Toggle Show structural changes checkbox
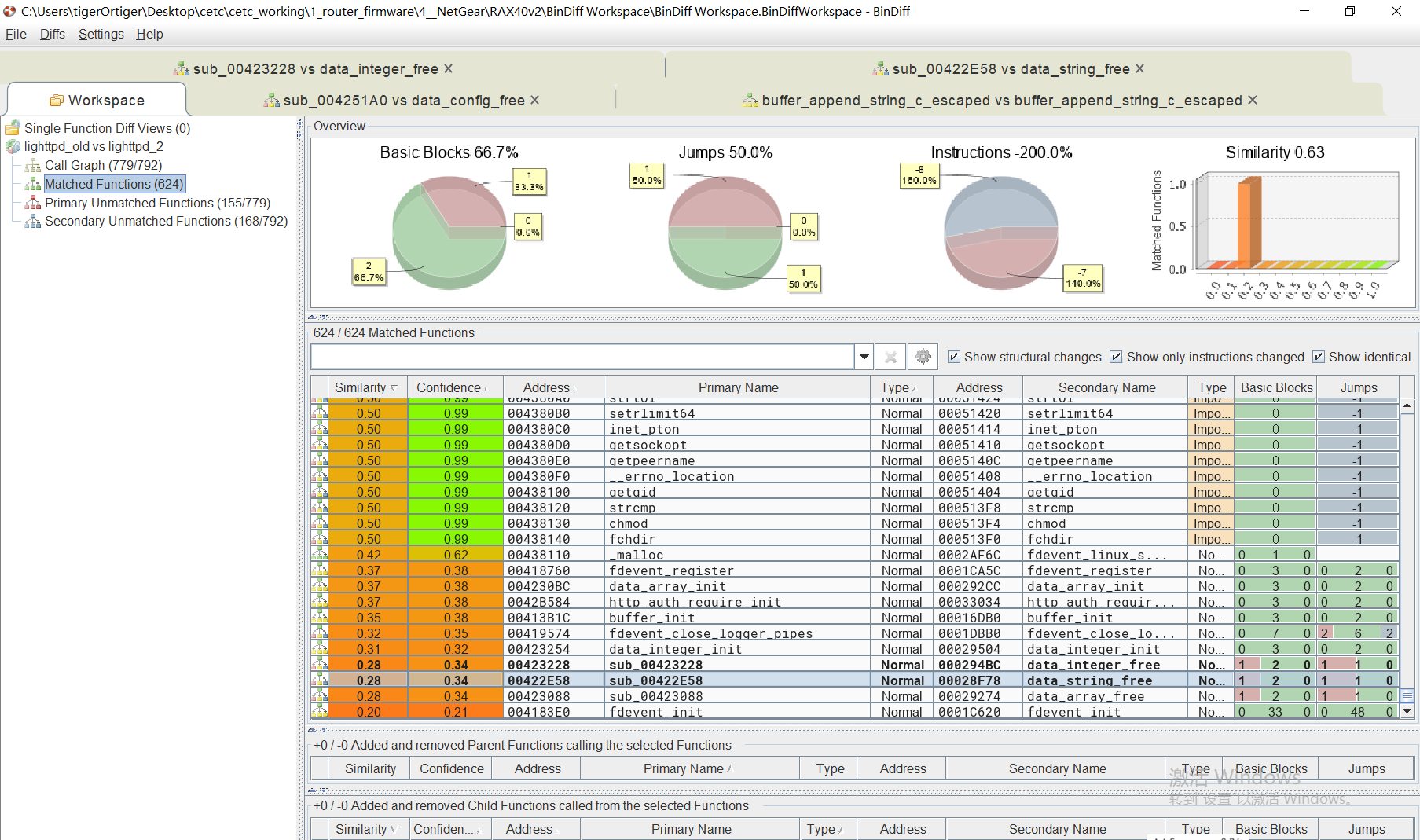1420x840 pixels. [x=954, y=357]
